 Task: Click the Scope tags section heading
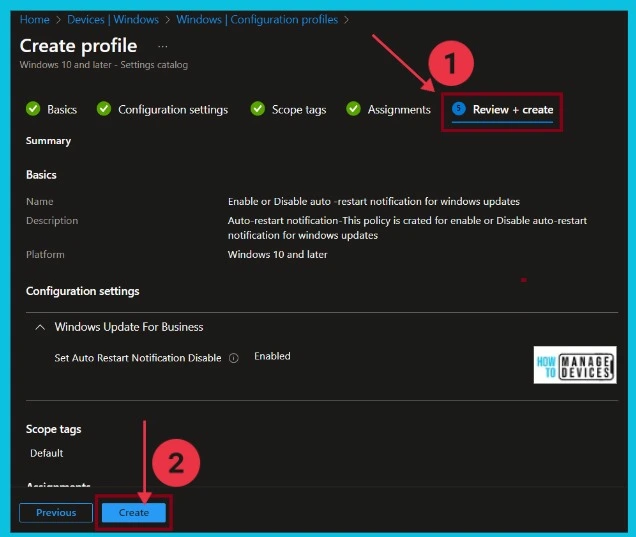54,429
